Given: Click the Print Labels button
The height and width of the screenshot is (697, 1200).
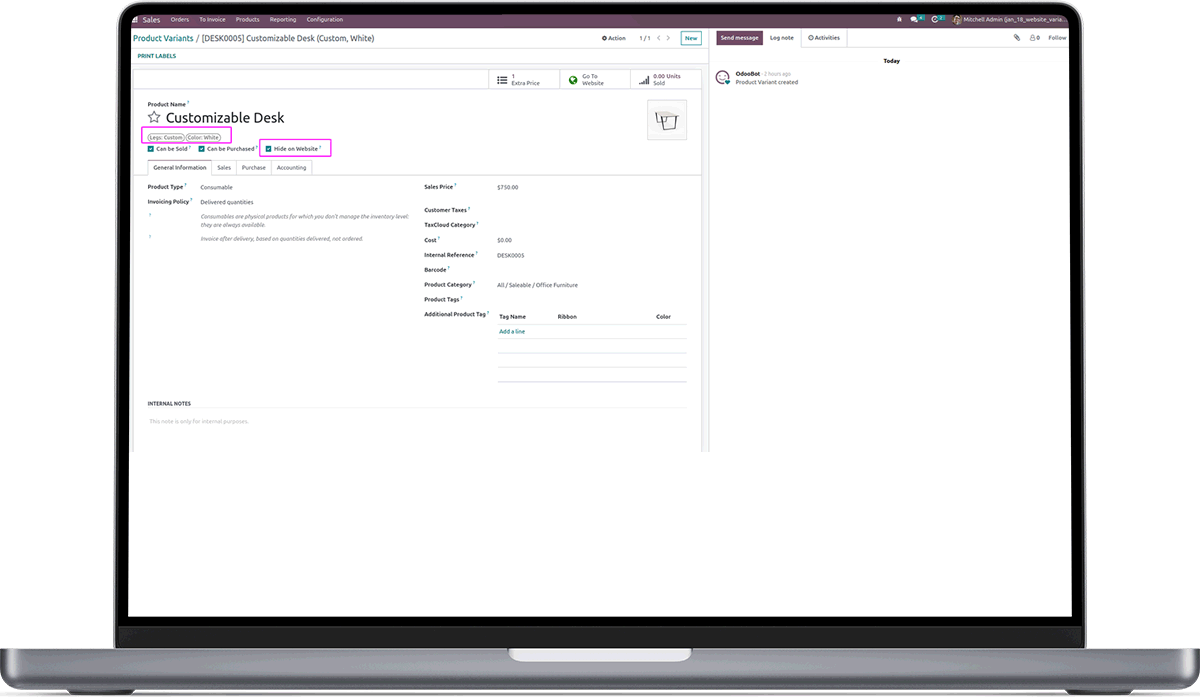Looking at the screenshot, I should pyautogui.click(x=157, y=56).
